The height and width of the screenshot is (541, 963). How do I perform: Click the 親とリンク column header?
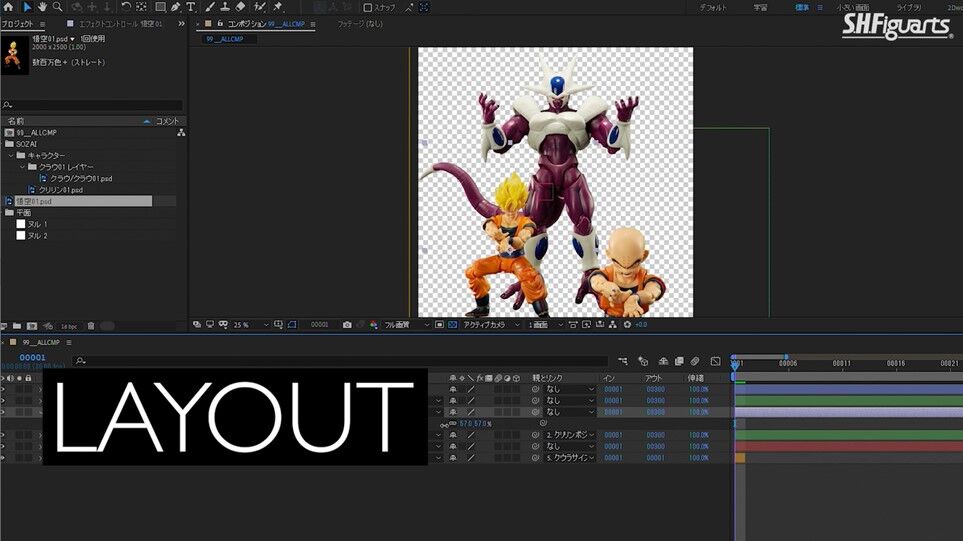(x=547, y=378)
